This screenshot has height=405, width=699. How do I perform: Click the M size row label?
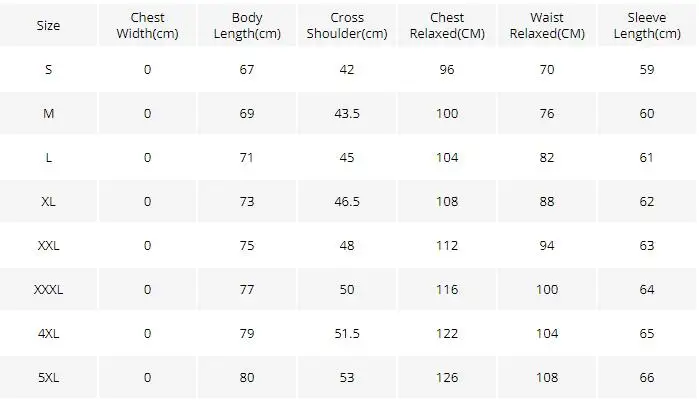(48, 113)
